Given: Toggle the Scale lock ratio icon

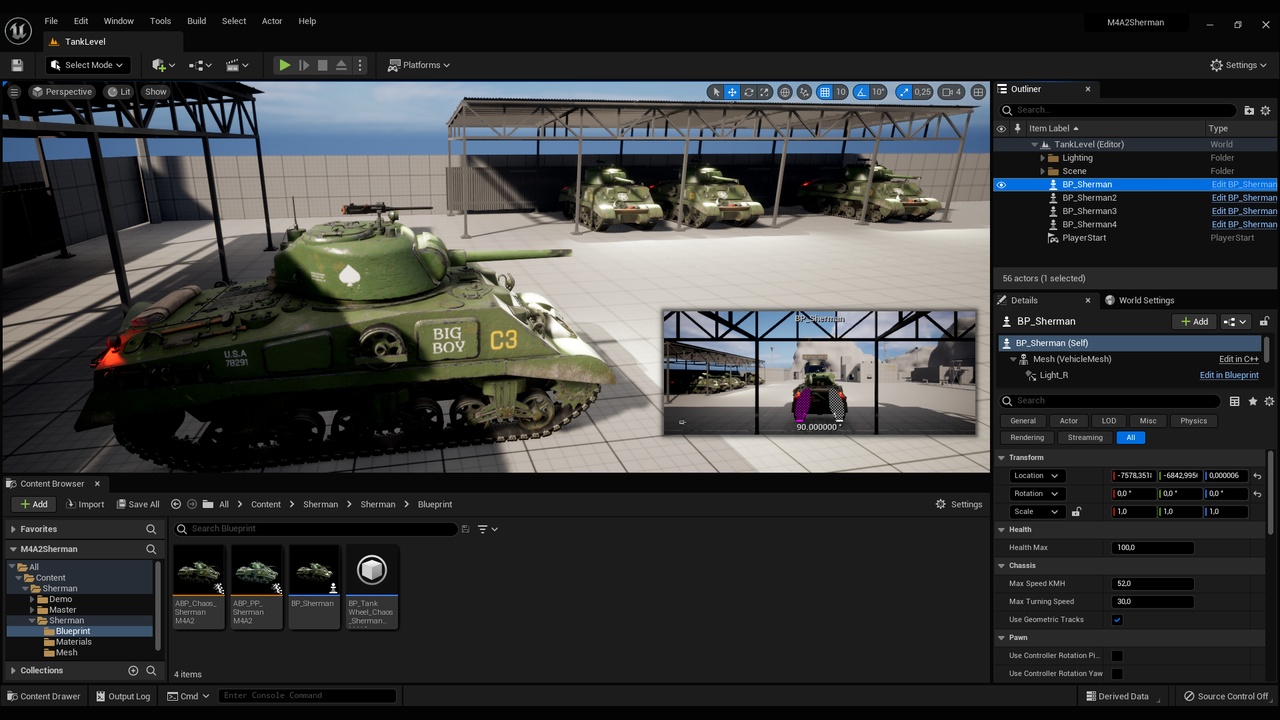Looking at the screenshot, I should (1076, 512).
